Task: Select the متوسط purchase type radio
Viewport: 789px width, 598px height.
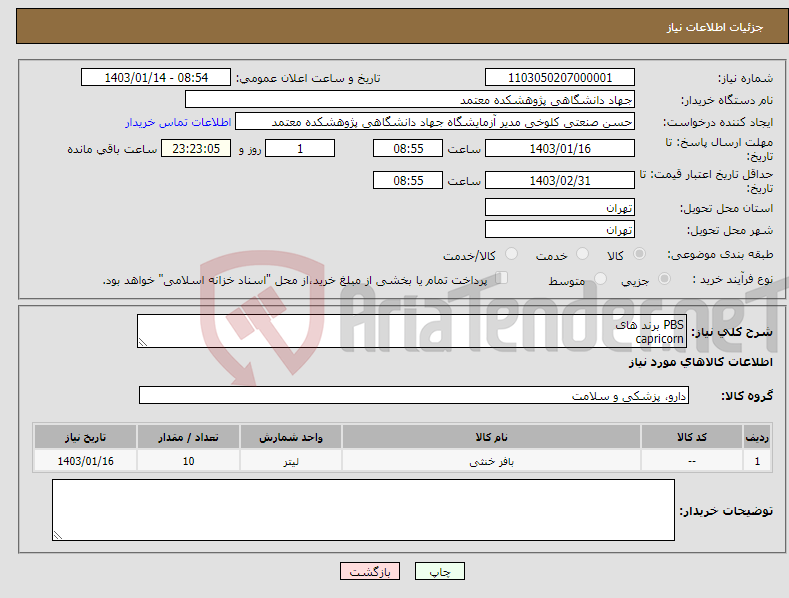Action: (600, 278)
